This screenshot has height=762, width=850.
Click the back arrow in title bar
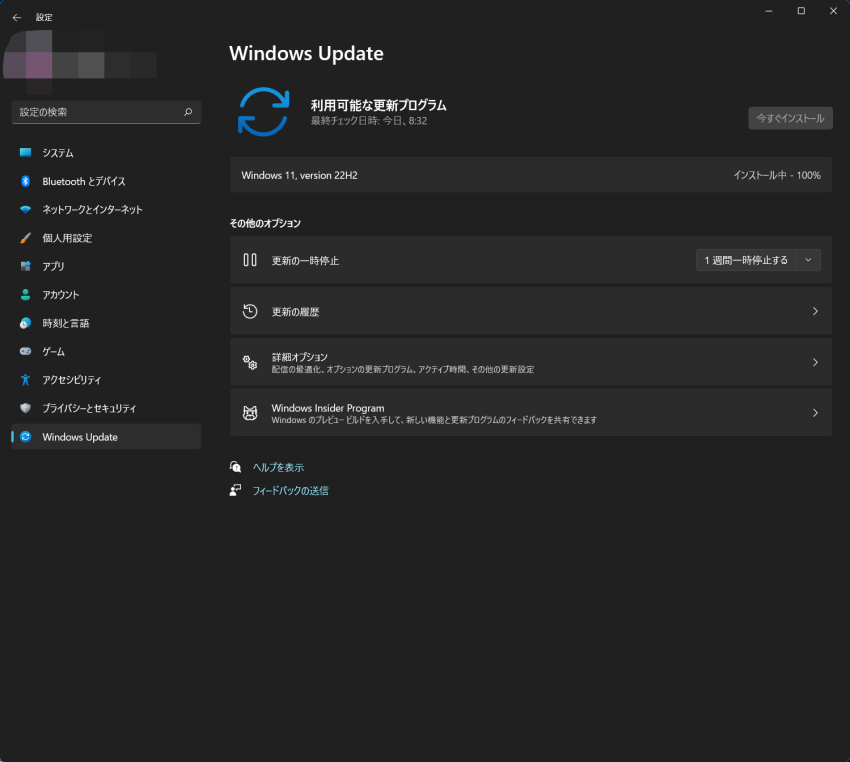(17, 17)
